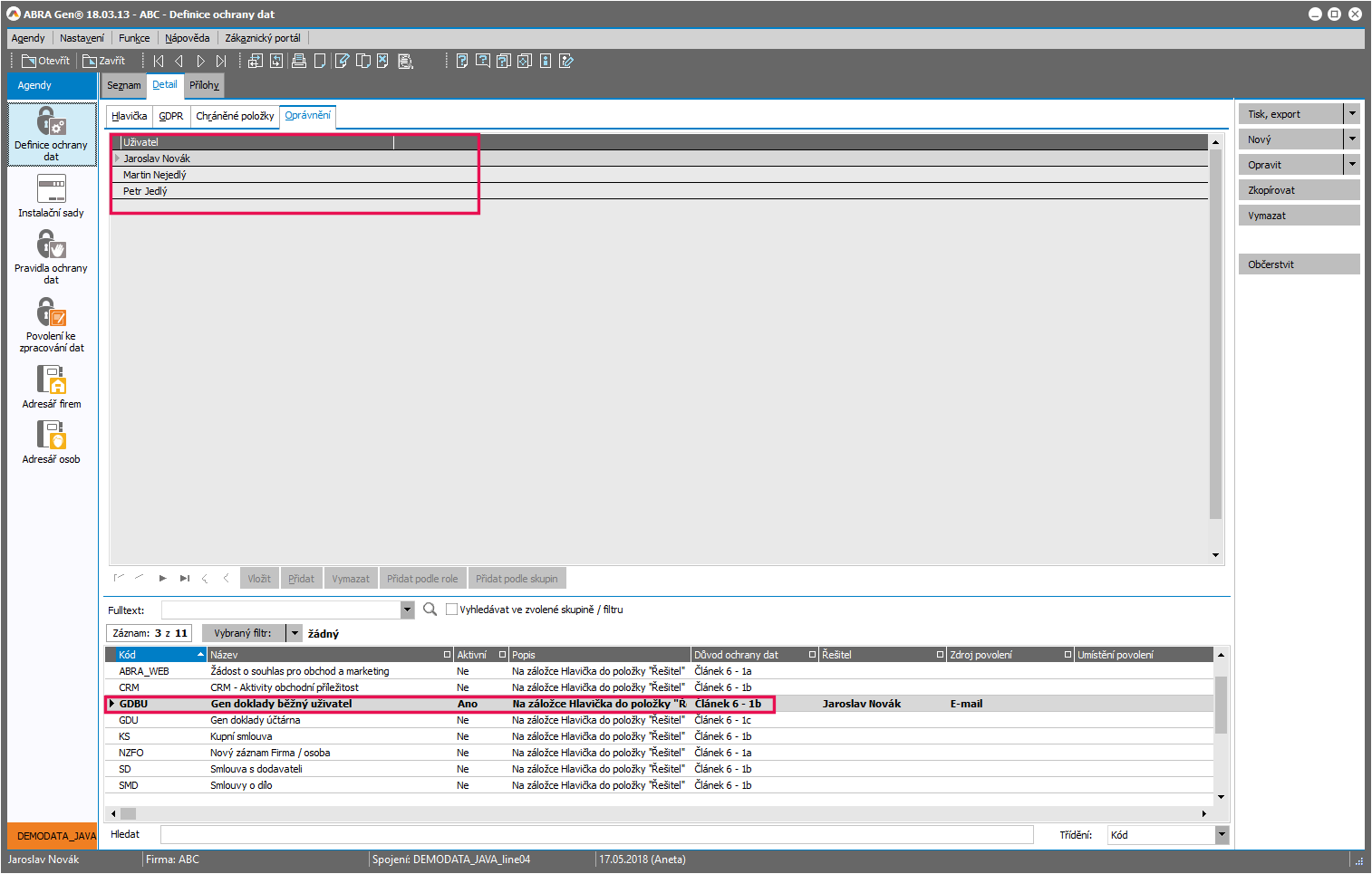This screenshot has height=874, width=1372.
Task: Enable Vyhledávat ve zvolené skupině checkbox
Action: pos(451,610)
